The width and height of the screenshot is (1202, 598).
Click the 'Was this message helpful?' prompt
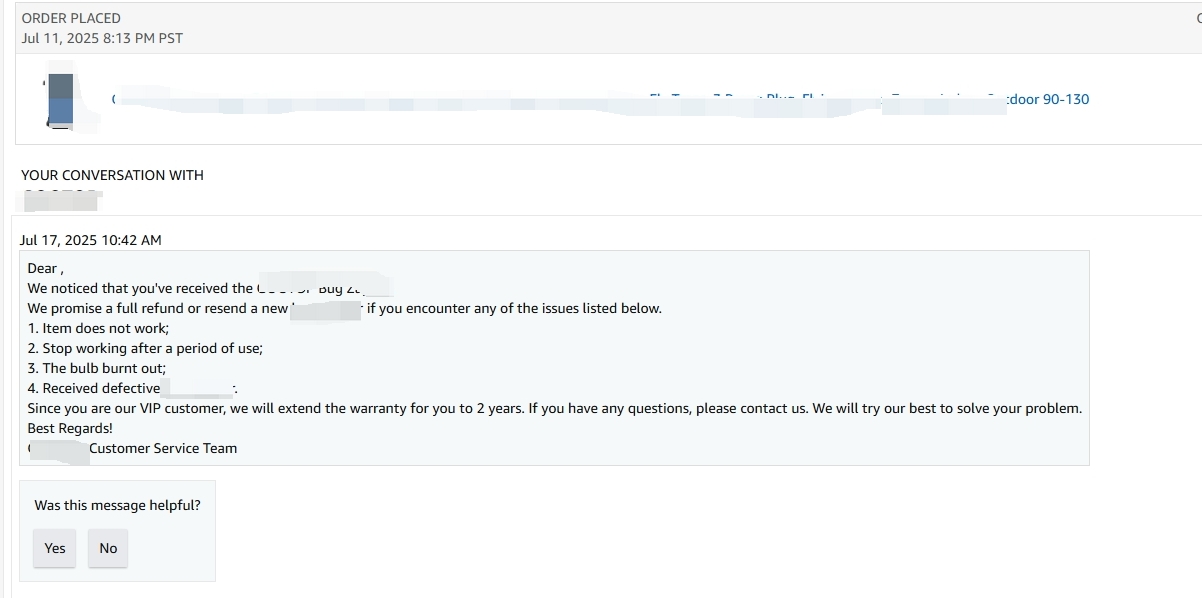point(117,505)
